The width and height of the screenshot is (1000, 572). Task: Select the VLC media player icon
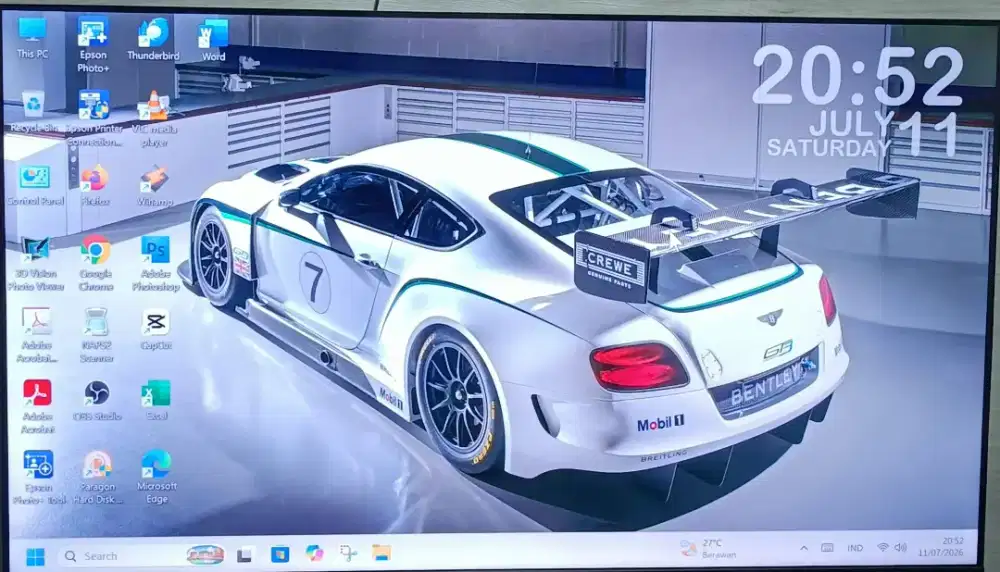click(x=154, y=119)
